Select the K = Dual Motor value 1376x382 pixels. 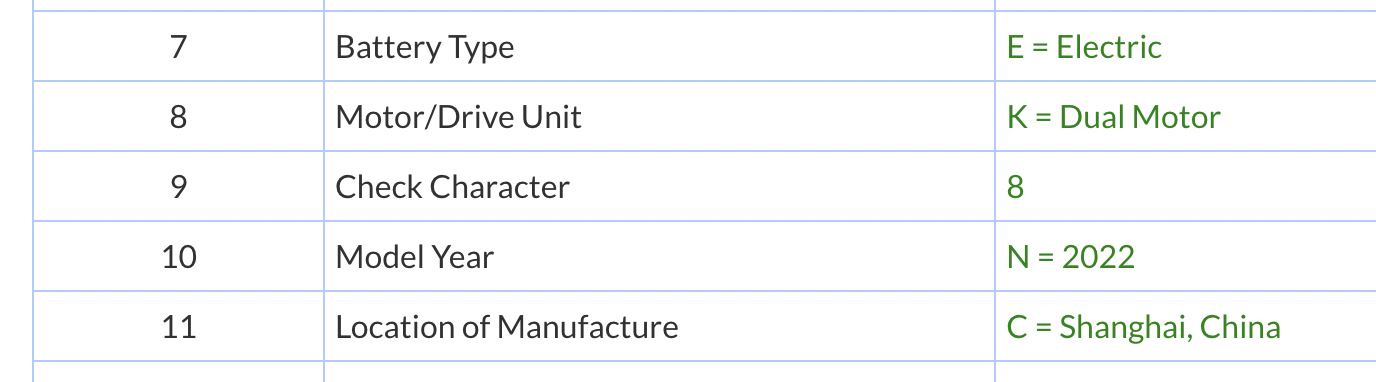click(x=1114, y=117)
